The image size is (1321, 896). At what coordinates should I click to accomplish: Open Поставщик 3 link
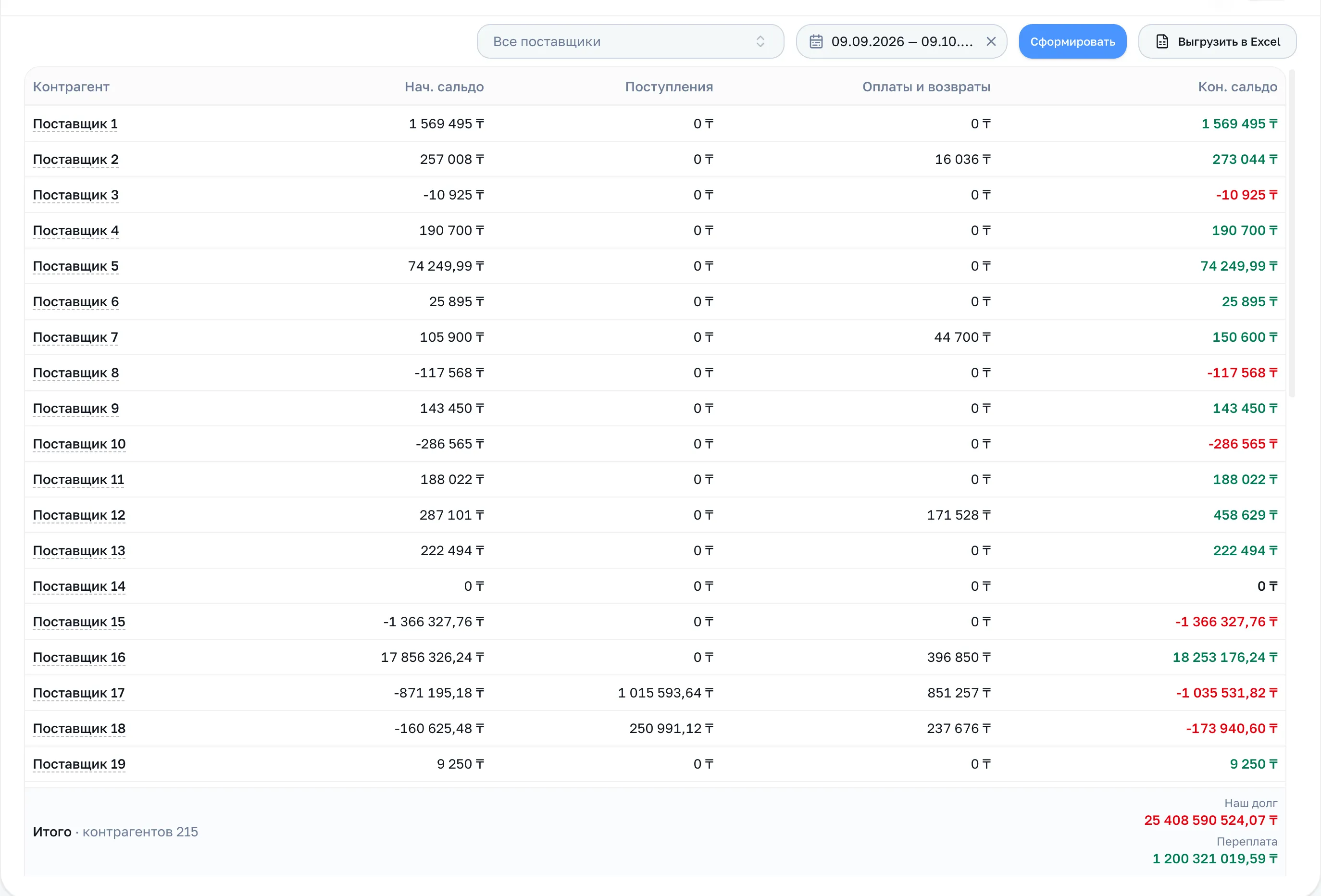point(75,195)
